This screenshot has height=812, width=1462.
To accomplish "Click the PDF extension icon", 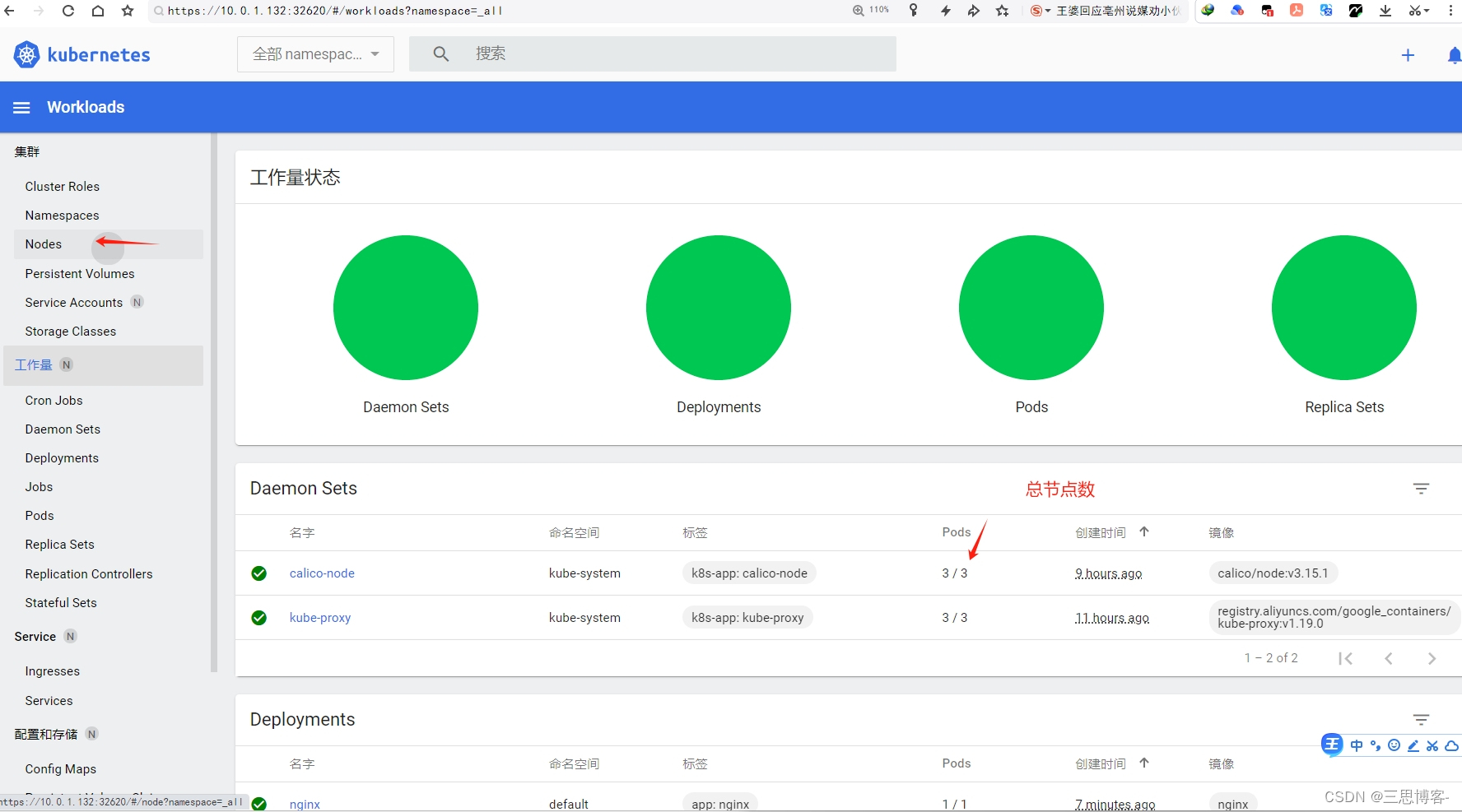I will [1297, 11].
